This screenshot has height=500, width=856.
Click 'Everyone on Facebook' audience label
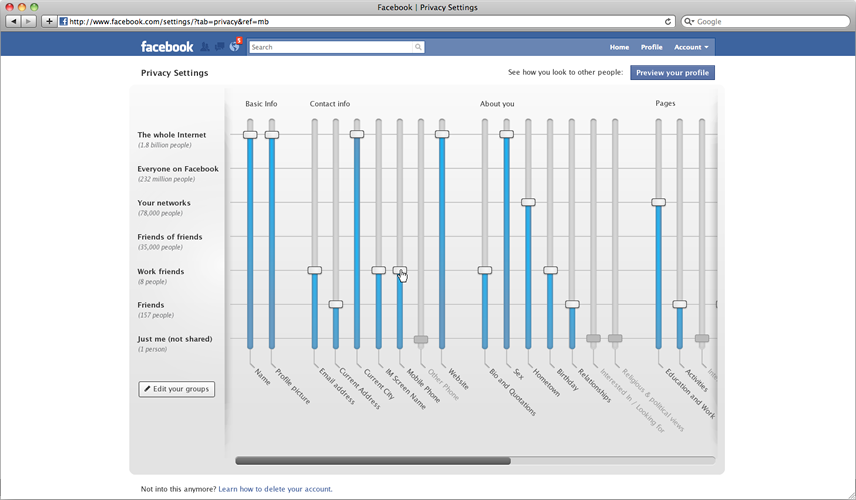click(x=178, y=169)
